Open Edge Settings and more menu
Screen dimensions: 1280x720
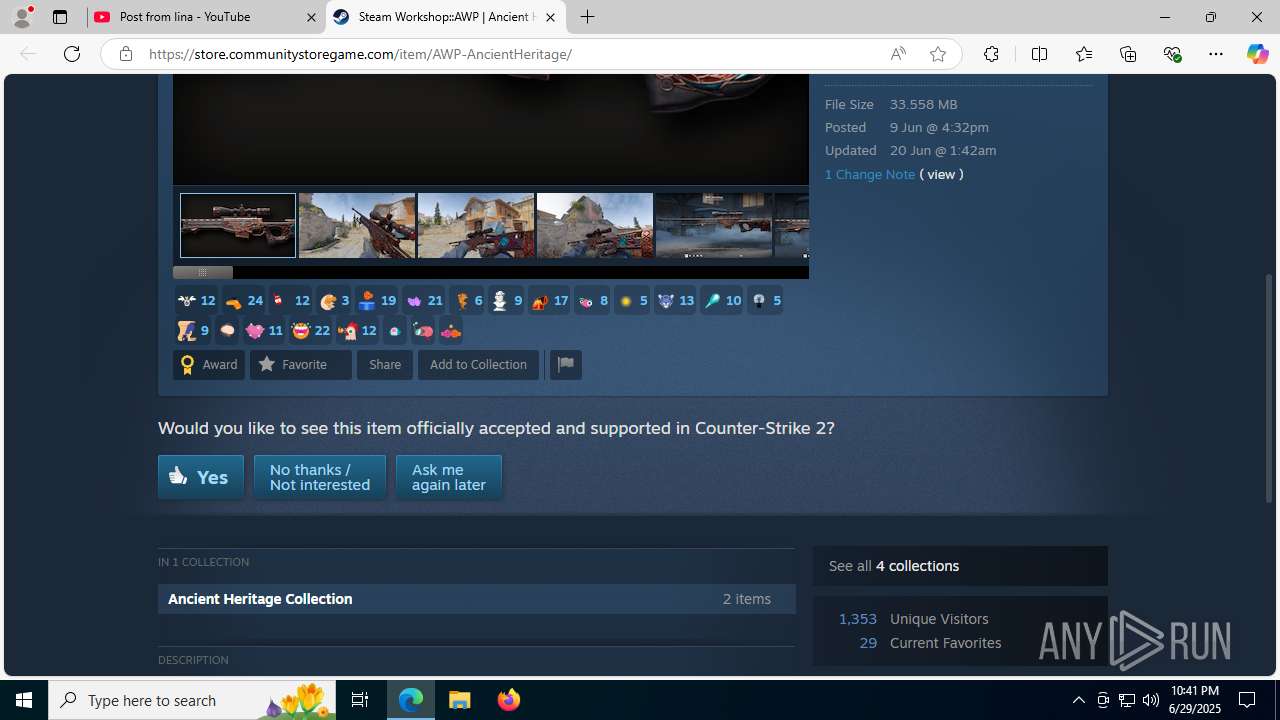pyautogui.click(x=1216, y=54)
